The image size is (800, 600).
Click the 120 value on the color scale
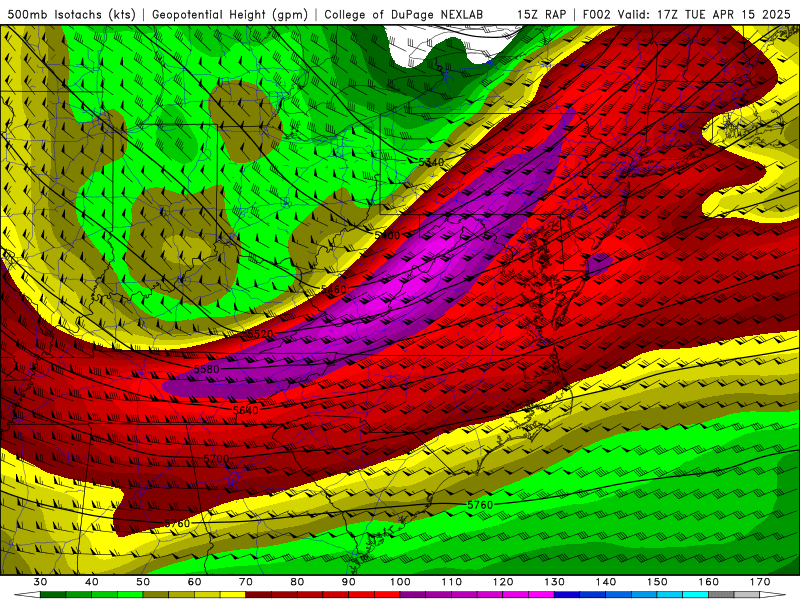pyautogui.click(x=503, y=582)
